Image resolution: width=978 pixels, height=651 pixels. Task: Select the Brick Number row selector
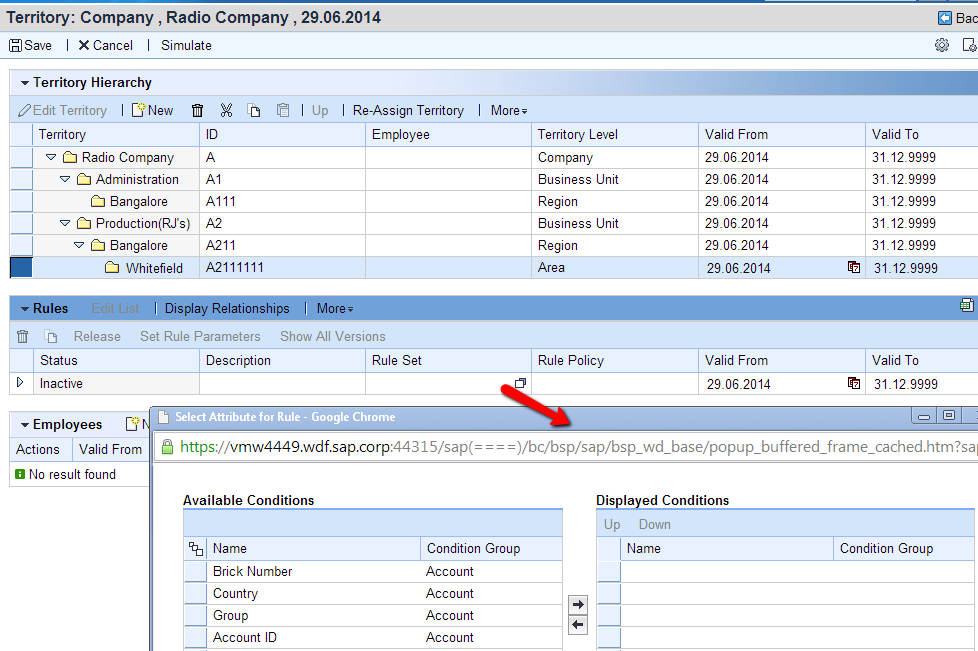click(195, 572)
